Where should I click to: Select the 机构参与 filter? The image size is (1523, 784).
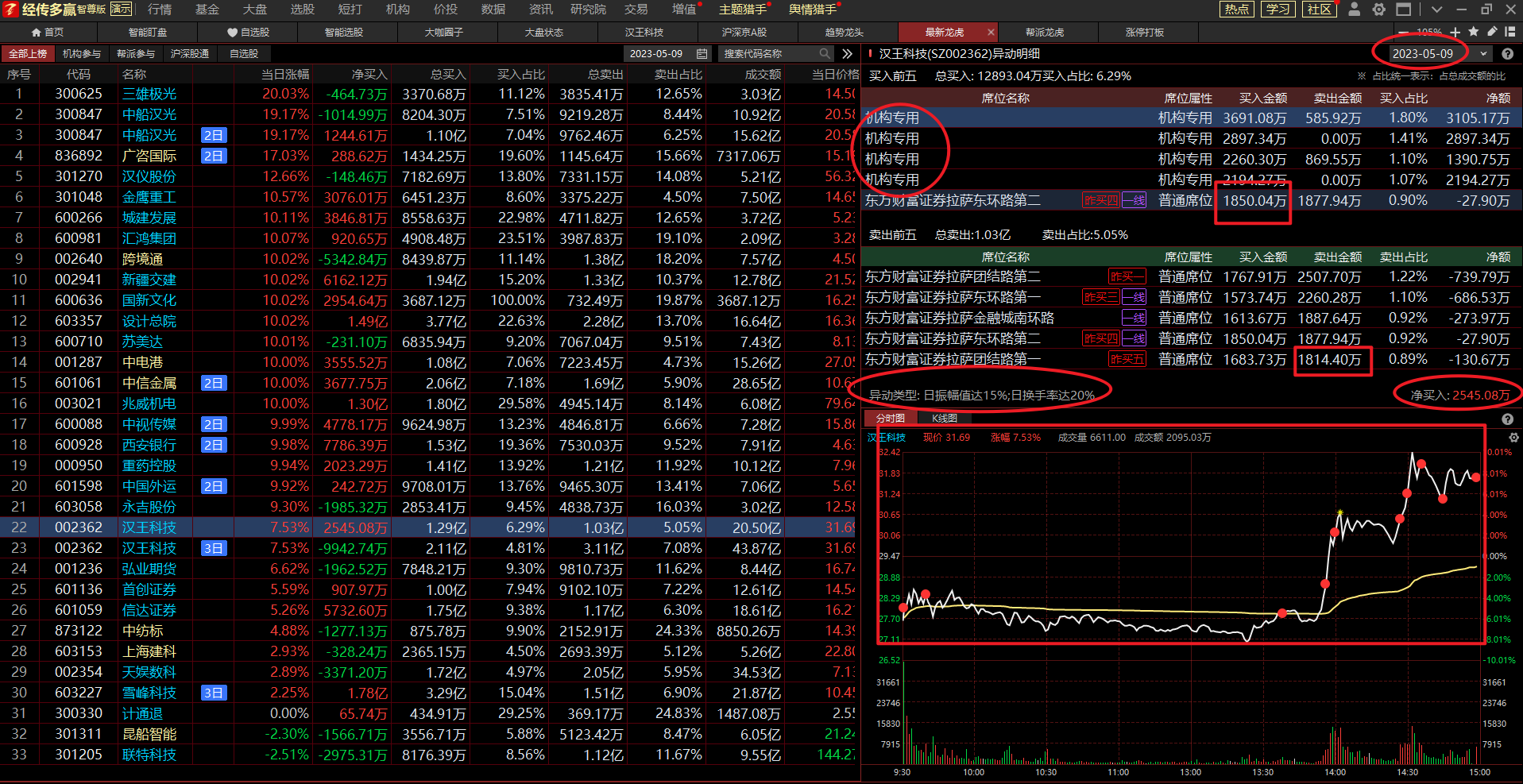(82, 53)
